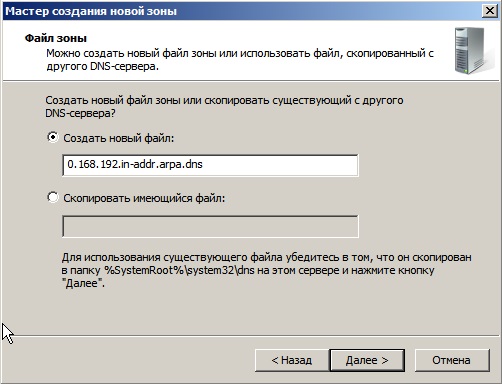Click the field containing 0.168.192.in-addr.arpa.dns
Image resolution: width=502 pixels, height=384 pixels.
[x=210, y=165]
